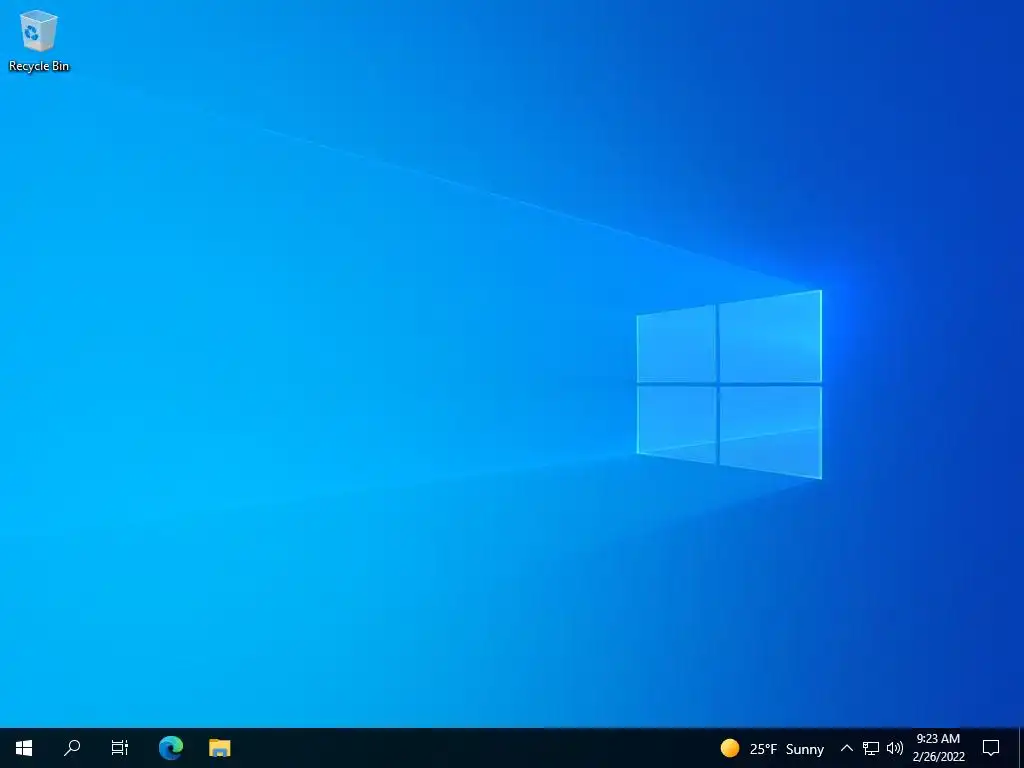Launch Microsoft Edge from taskbar
Viewport: 1024px width, 768px height.
click(171, 748)
